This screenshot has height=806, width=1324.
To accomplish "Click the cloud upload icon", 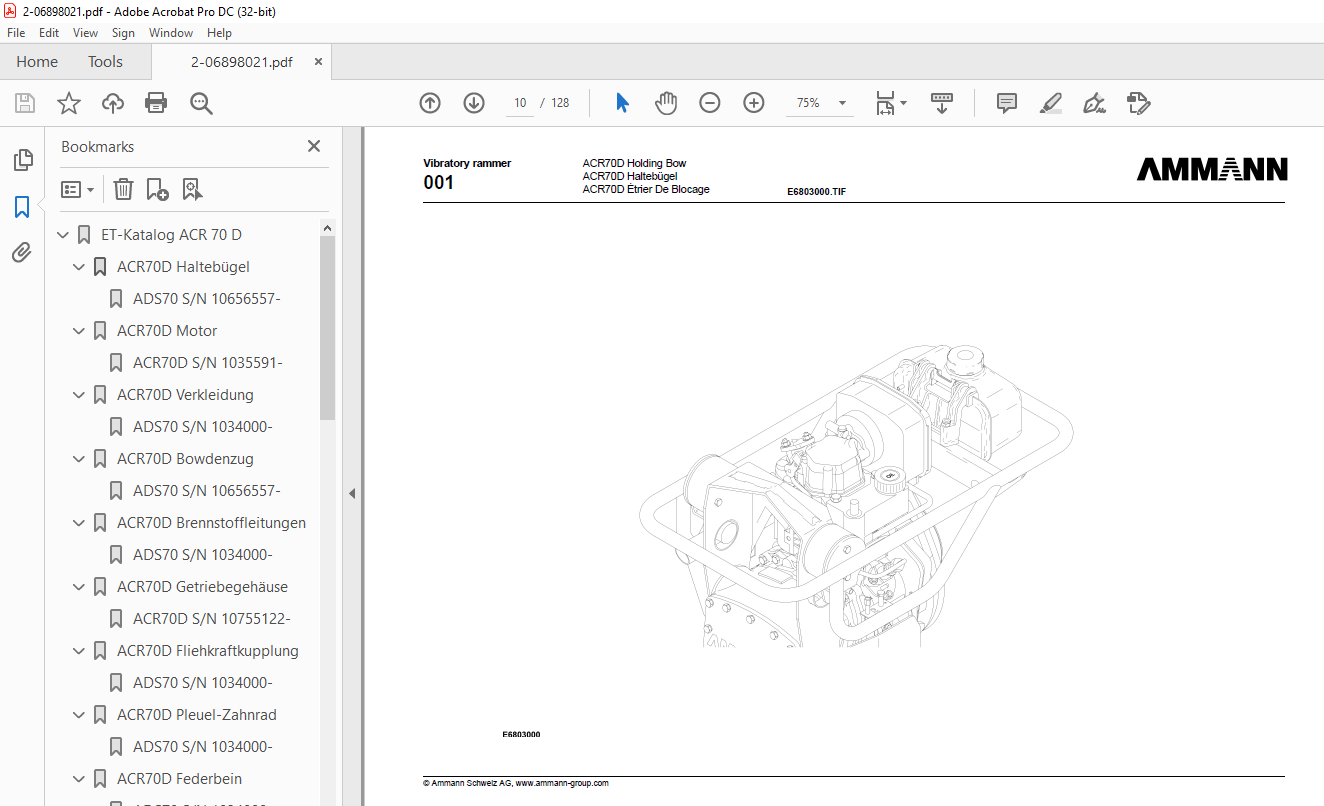I will pos(113,103).
